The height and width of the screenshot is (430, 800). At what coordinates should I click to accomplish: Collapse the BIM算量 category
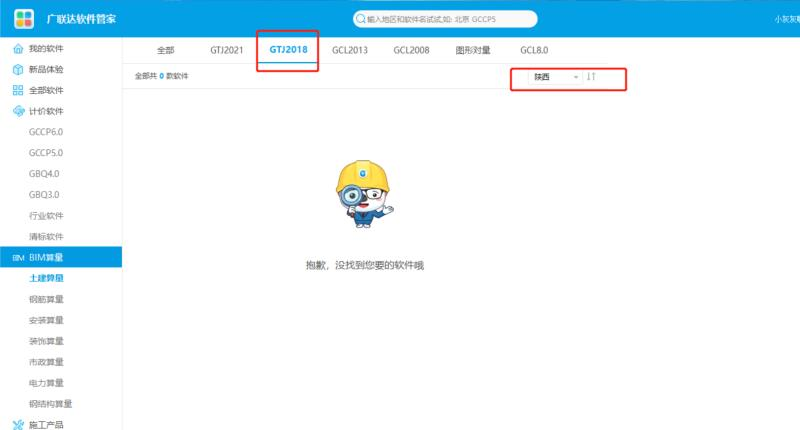point(61,257)
